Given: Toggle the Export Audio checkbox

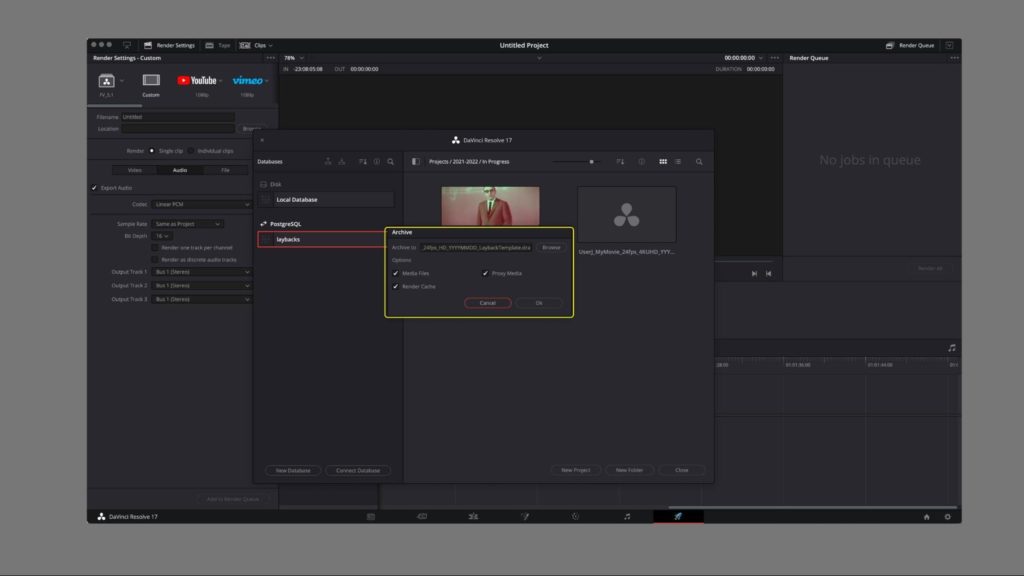Looking at the screenshot, I should pos(94,188).
